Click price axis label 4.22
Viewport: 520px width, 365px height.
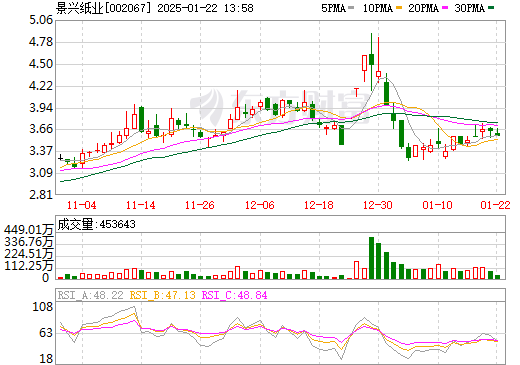(x=41, y=86)
